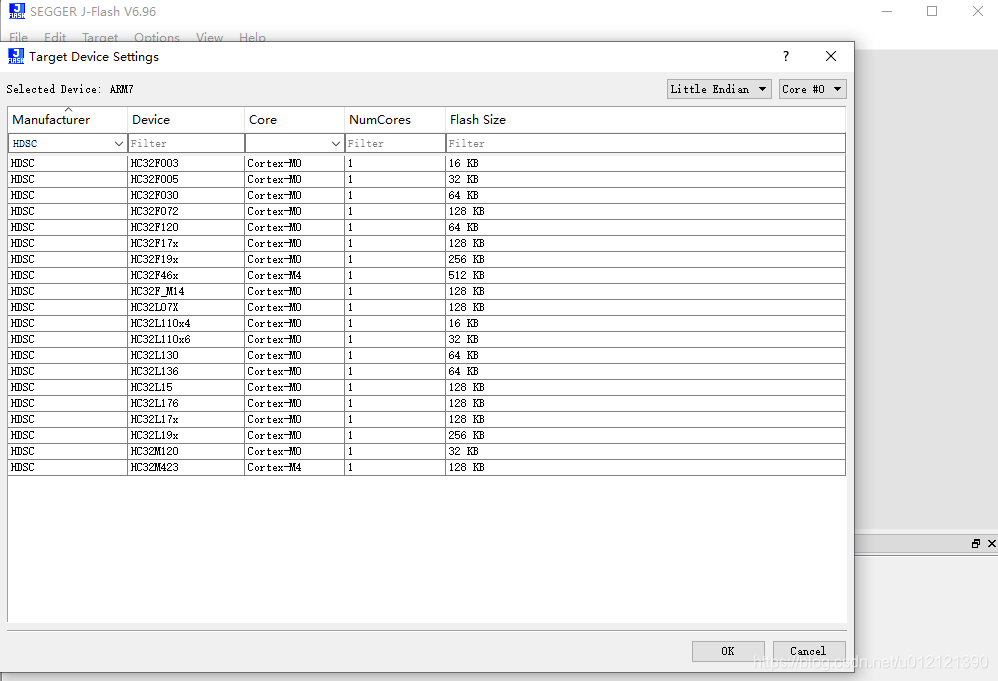Open the Core #0 dropdown
998x681 pixels.
(x=812, y=89)
